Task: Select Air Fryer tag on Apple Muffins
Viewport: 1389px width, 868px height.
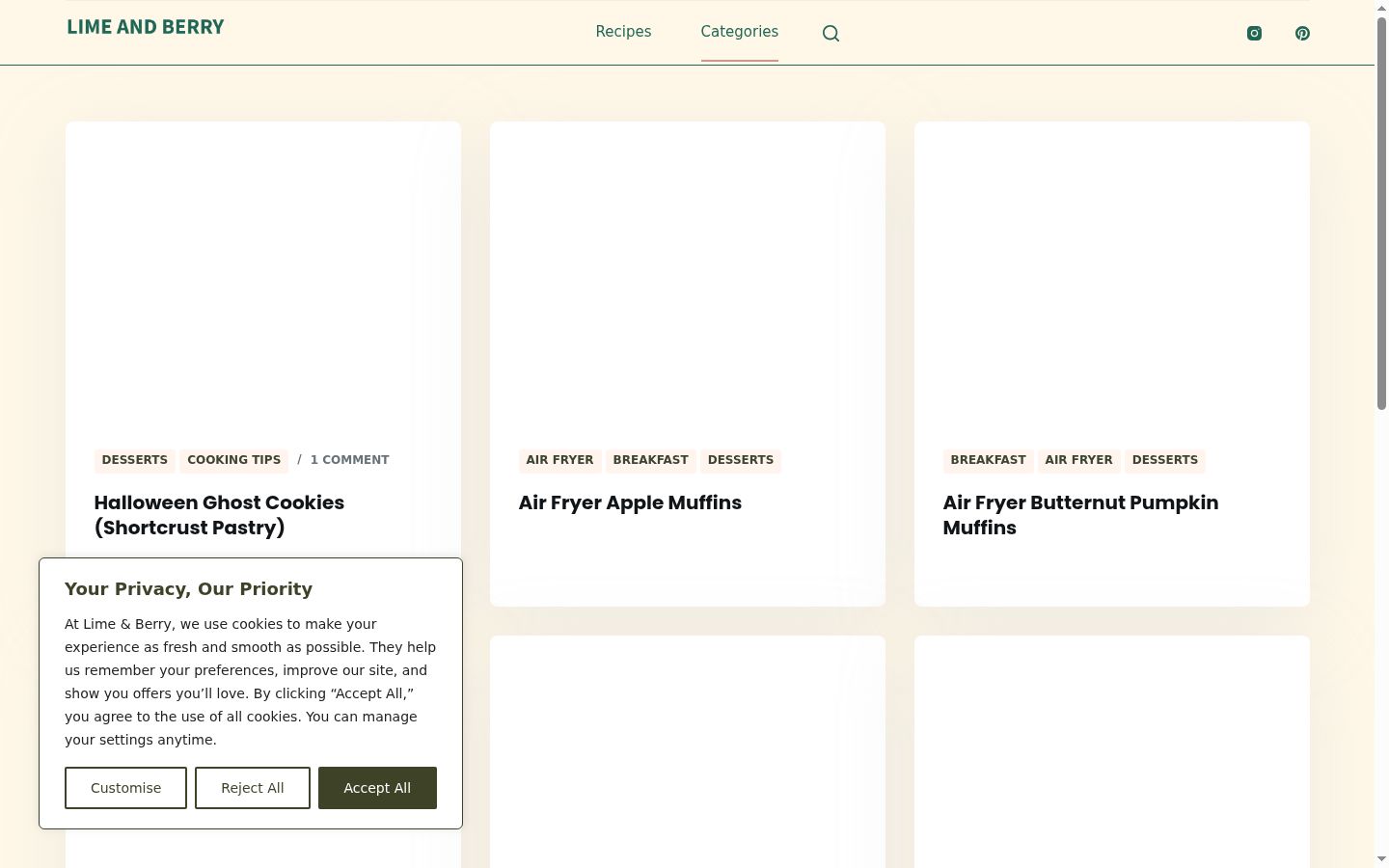Action: tap(559, 460)
